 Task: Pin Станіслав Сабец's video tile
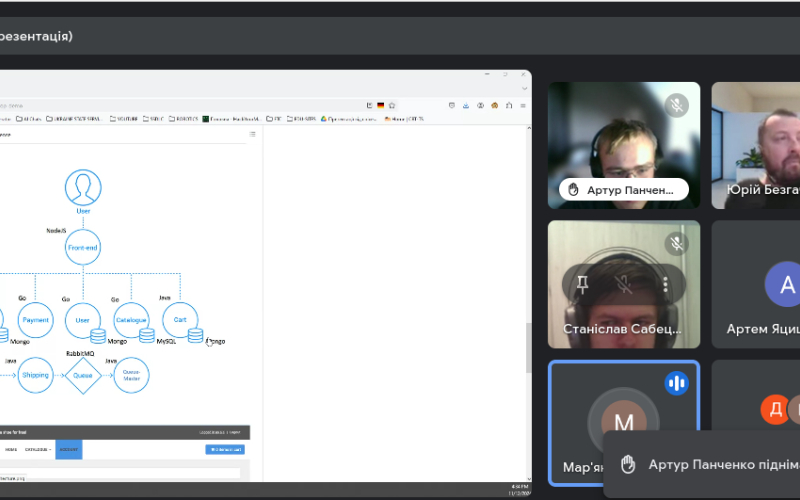(x=583, y=284)
